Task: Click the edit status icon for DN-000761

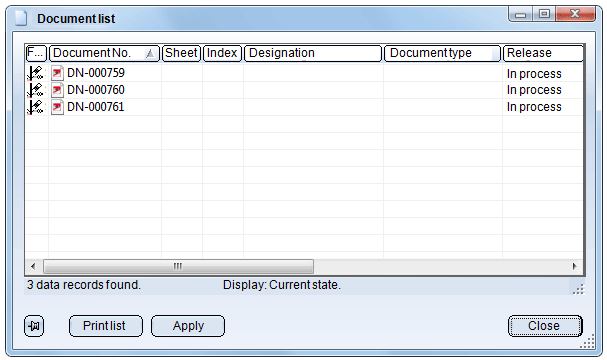Action: pyautogui.click(x=36, y=107)
